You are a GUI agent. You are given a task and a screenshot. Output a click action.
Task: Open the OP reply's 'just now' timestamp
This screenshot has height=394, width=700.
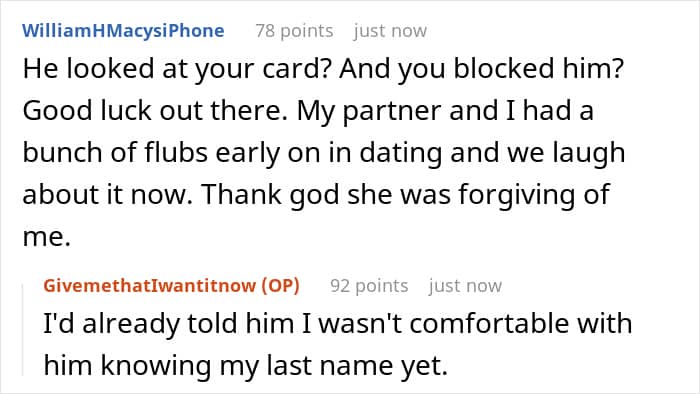point(465,286)
